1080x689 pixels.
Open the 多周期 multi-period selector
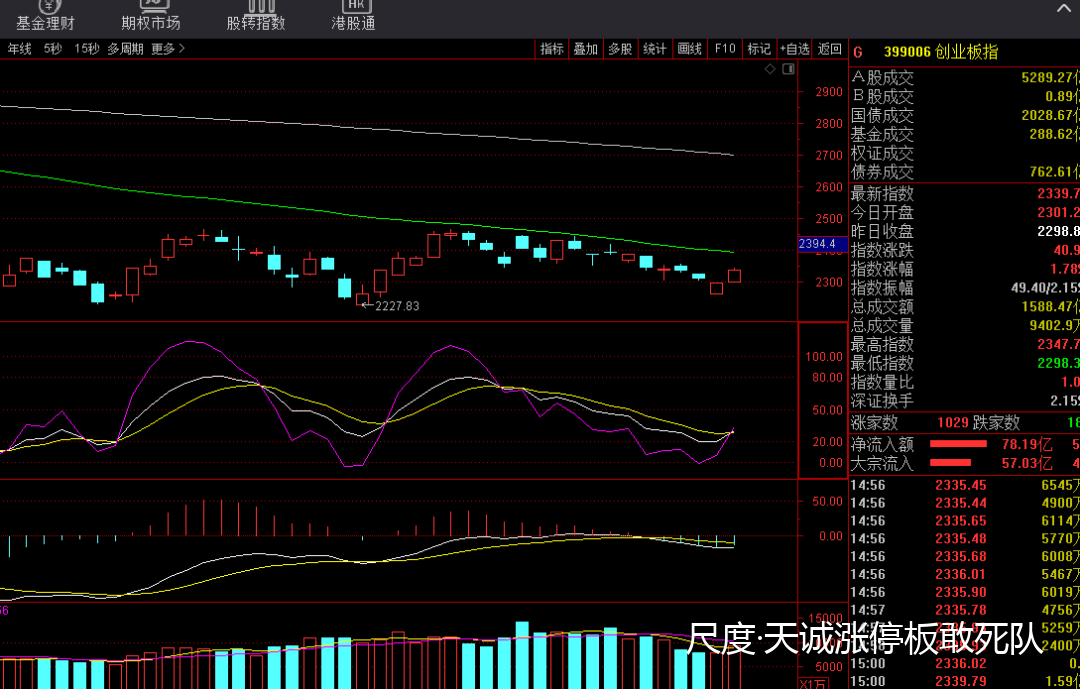tap(126, 48)
